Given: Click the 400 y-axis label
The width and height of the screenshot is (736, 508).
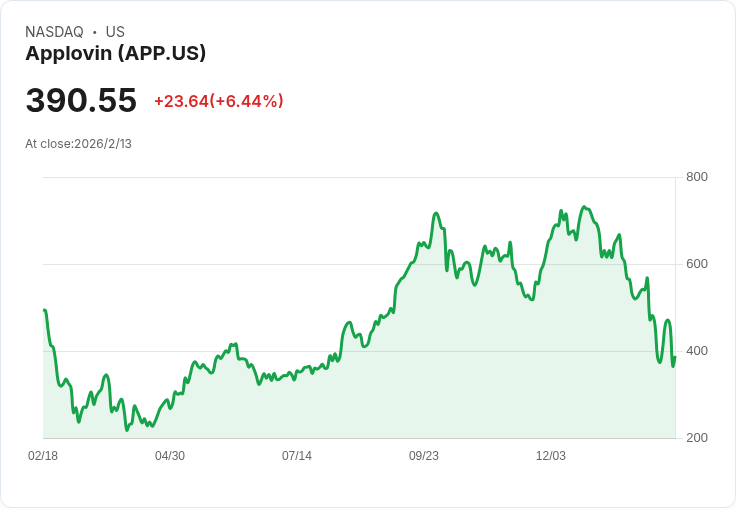Looking at the screenshot, I should (696, 351).
